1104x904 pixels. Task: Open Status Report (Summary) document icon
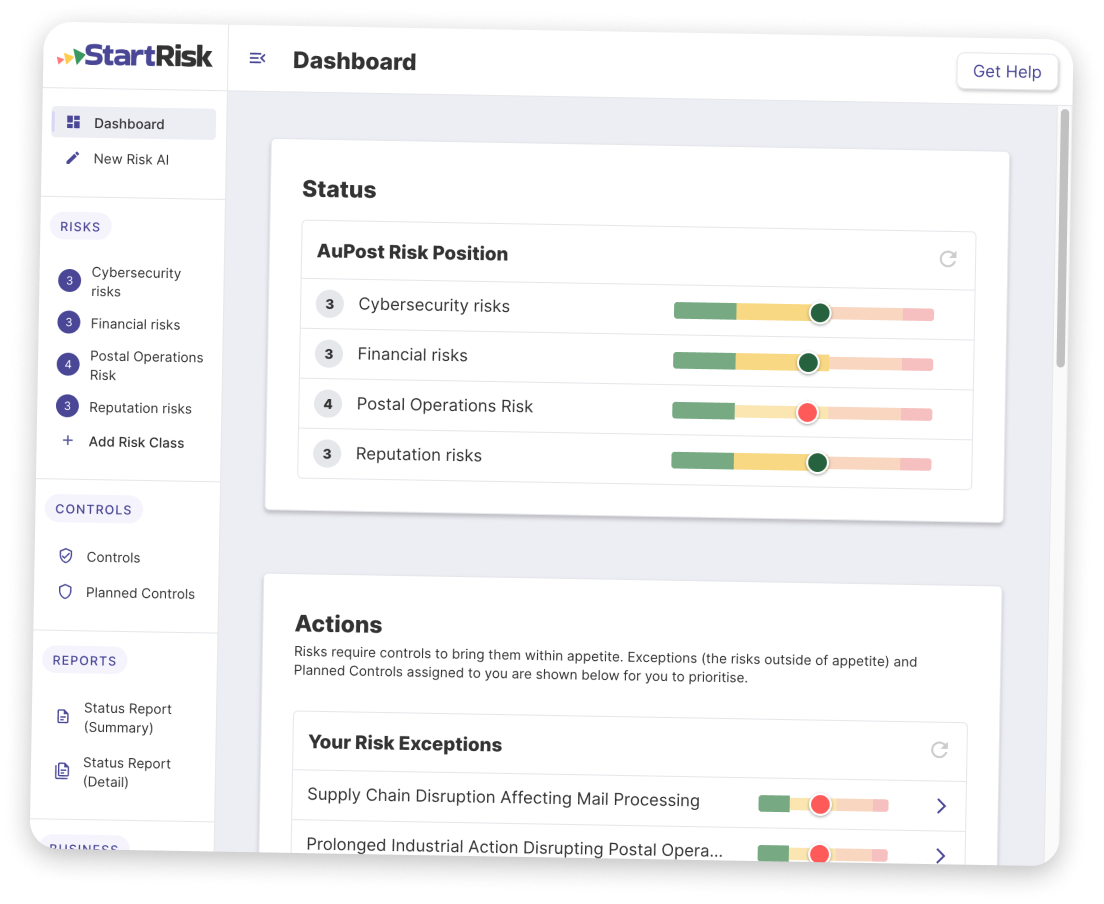tap(62, 717)
